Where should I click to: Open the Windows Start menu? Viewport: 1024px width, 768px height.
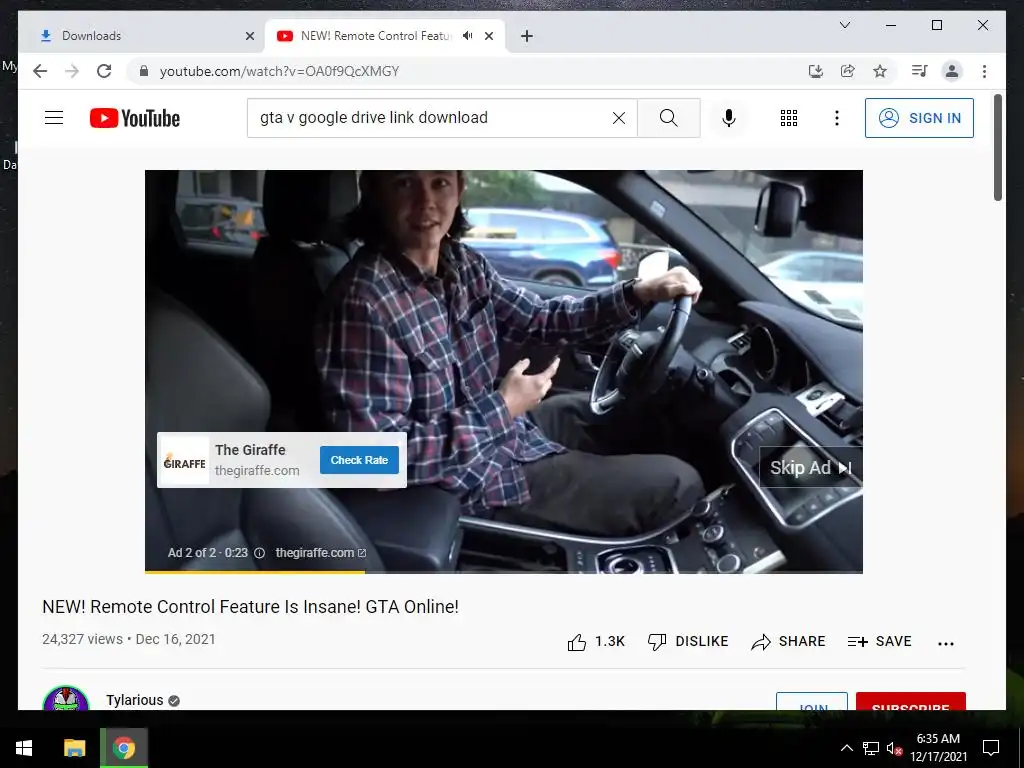tap(24, 748)
